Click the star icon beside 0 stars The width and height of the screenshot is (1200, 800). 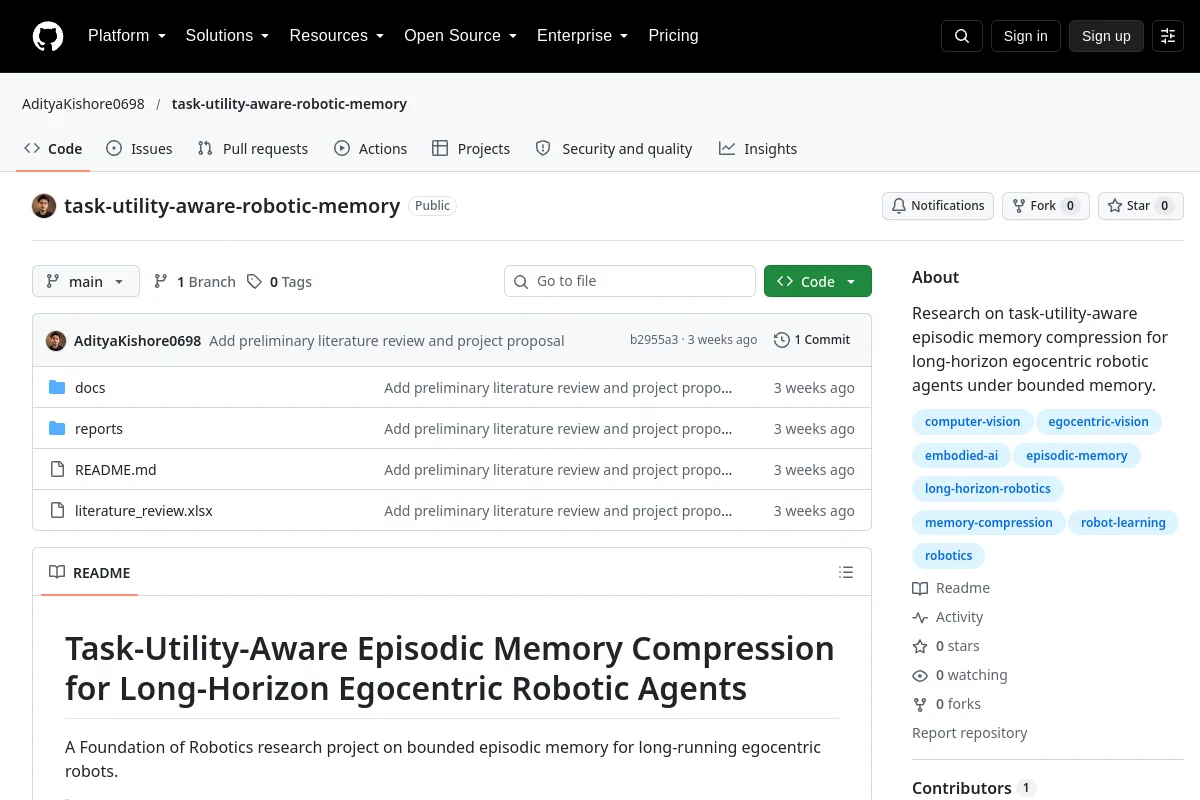click(x=920, y=647)
